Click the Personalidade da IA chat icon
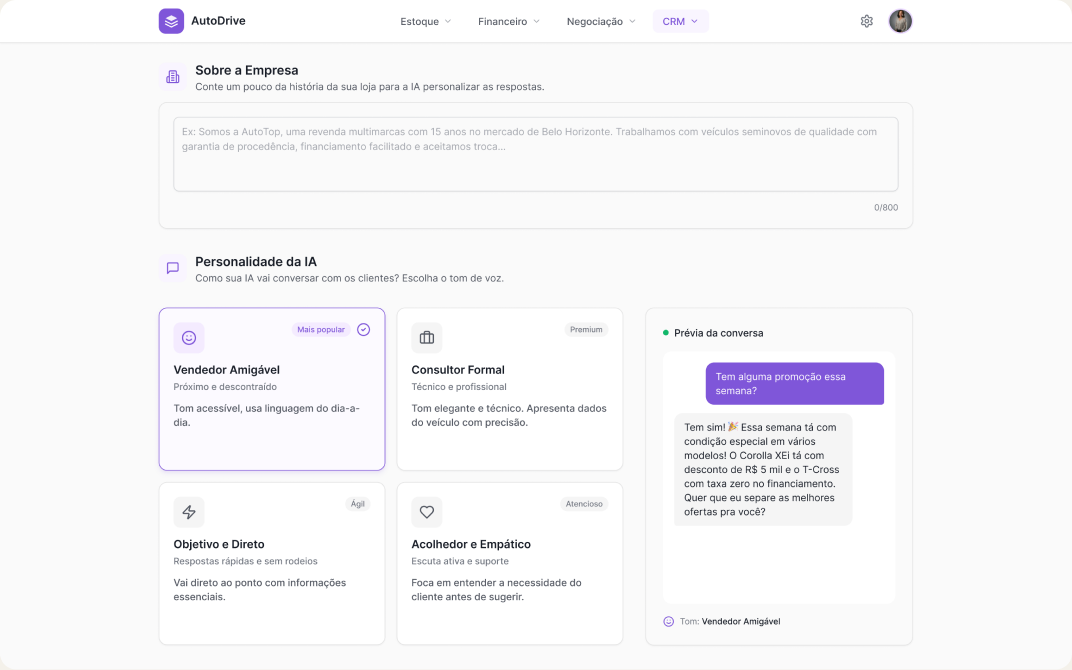The image size is (1072, 670). 173,268
